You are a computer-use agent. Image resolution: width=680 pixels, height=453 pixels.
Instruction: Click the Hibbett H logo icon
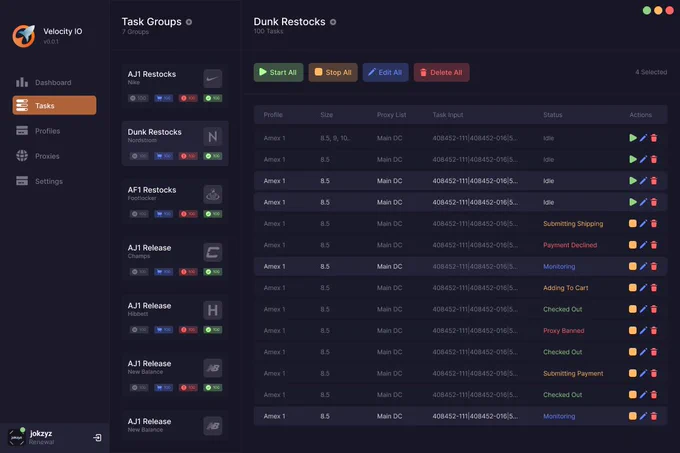coord(212,310)
